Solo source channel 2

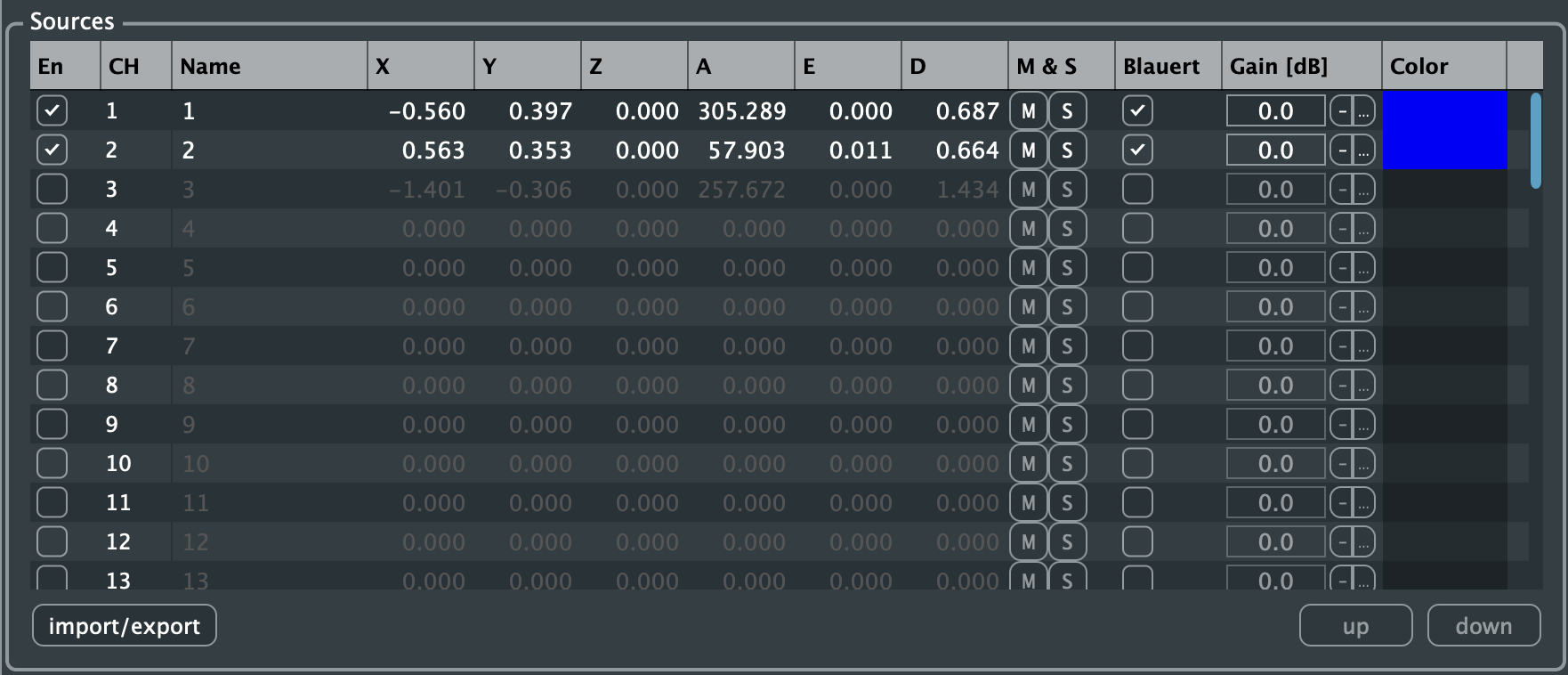point(1068,150)
